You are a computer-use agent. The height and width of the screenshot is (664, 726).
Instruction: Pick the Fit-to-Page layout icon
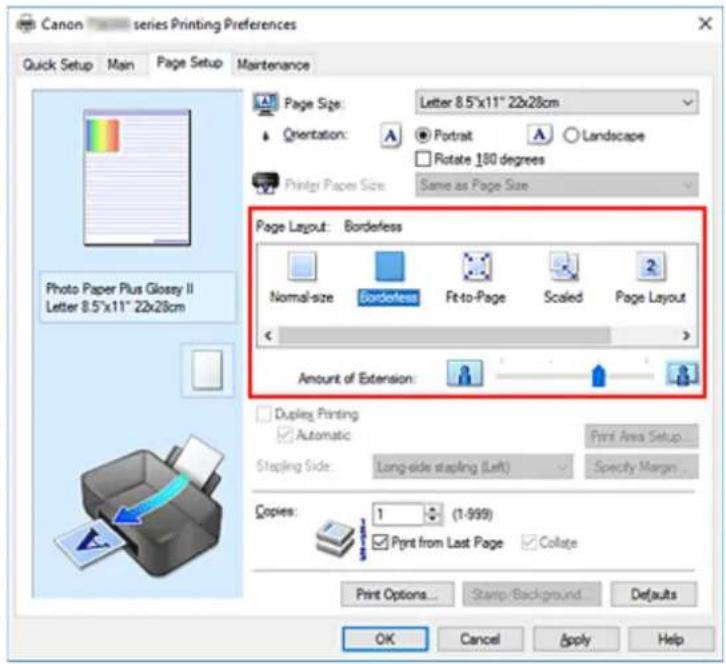click(477, 266)
